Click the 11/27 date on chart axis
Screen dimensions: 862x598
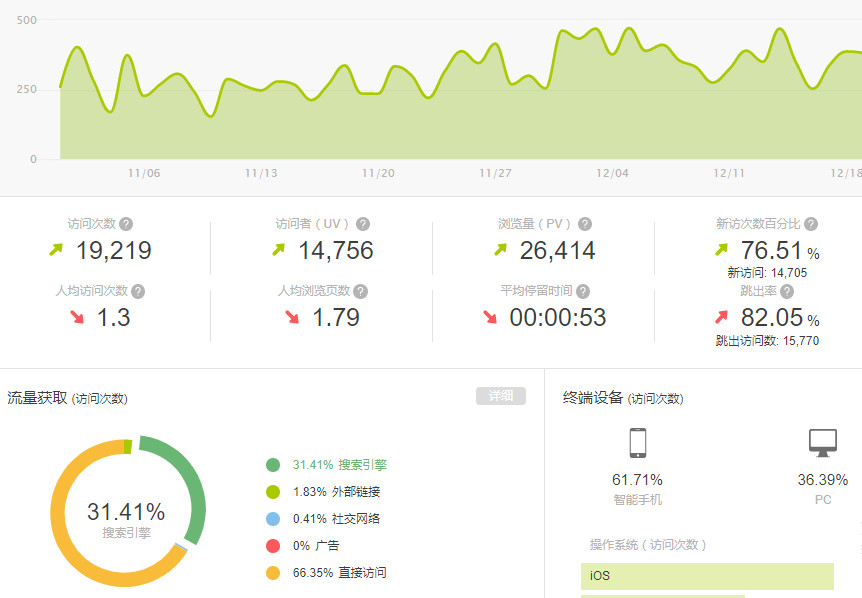point(495,173)
